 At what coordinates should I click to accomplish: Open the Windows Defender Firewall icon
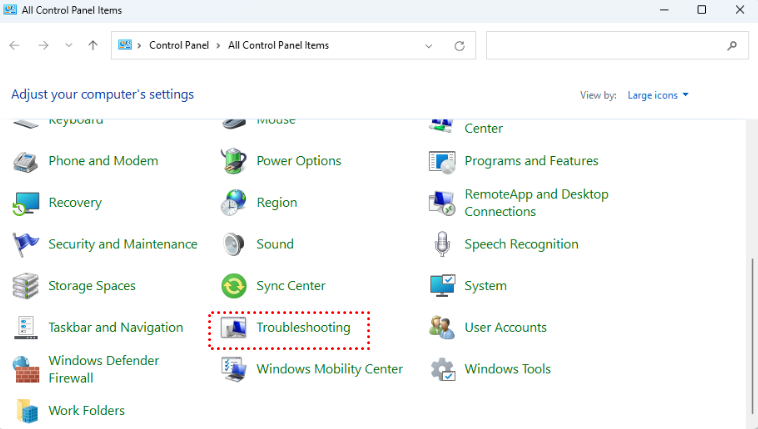point(26,369)
